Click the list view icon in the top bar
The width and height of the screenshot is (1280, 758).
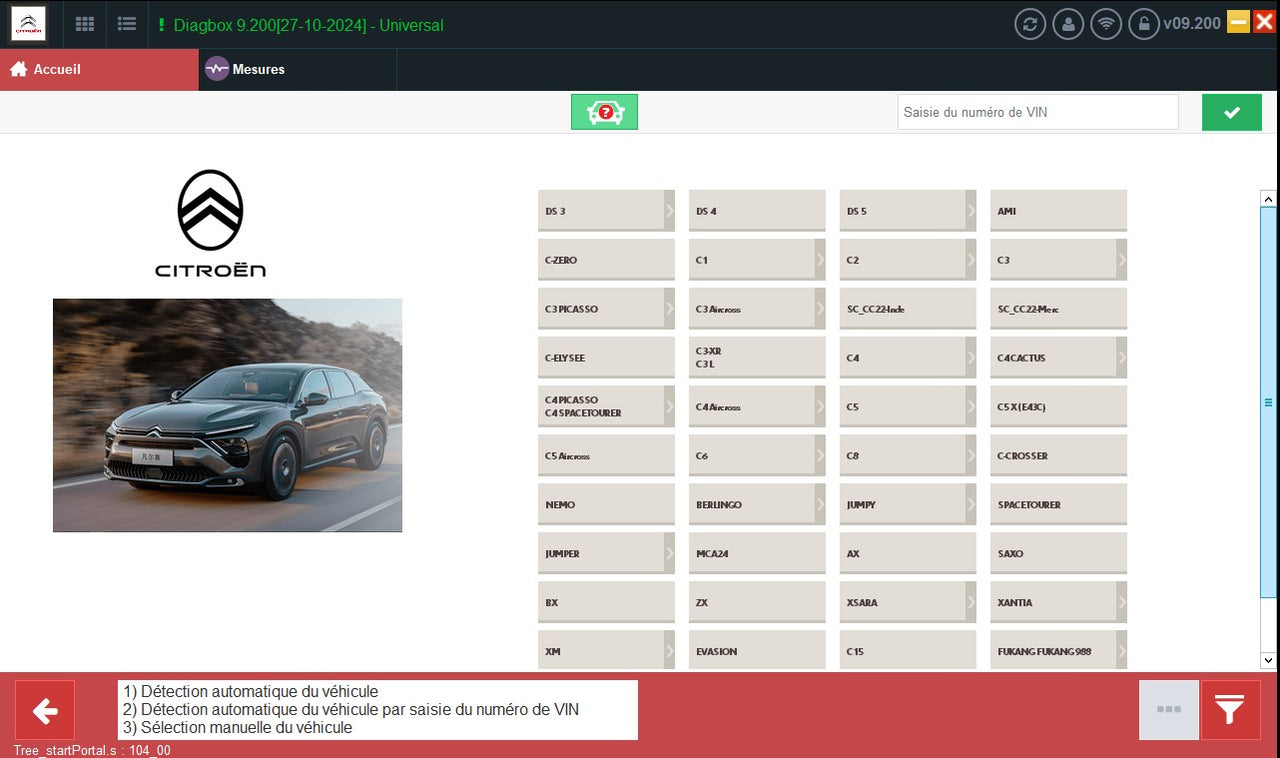coord(126,24)
